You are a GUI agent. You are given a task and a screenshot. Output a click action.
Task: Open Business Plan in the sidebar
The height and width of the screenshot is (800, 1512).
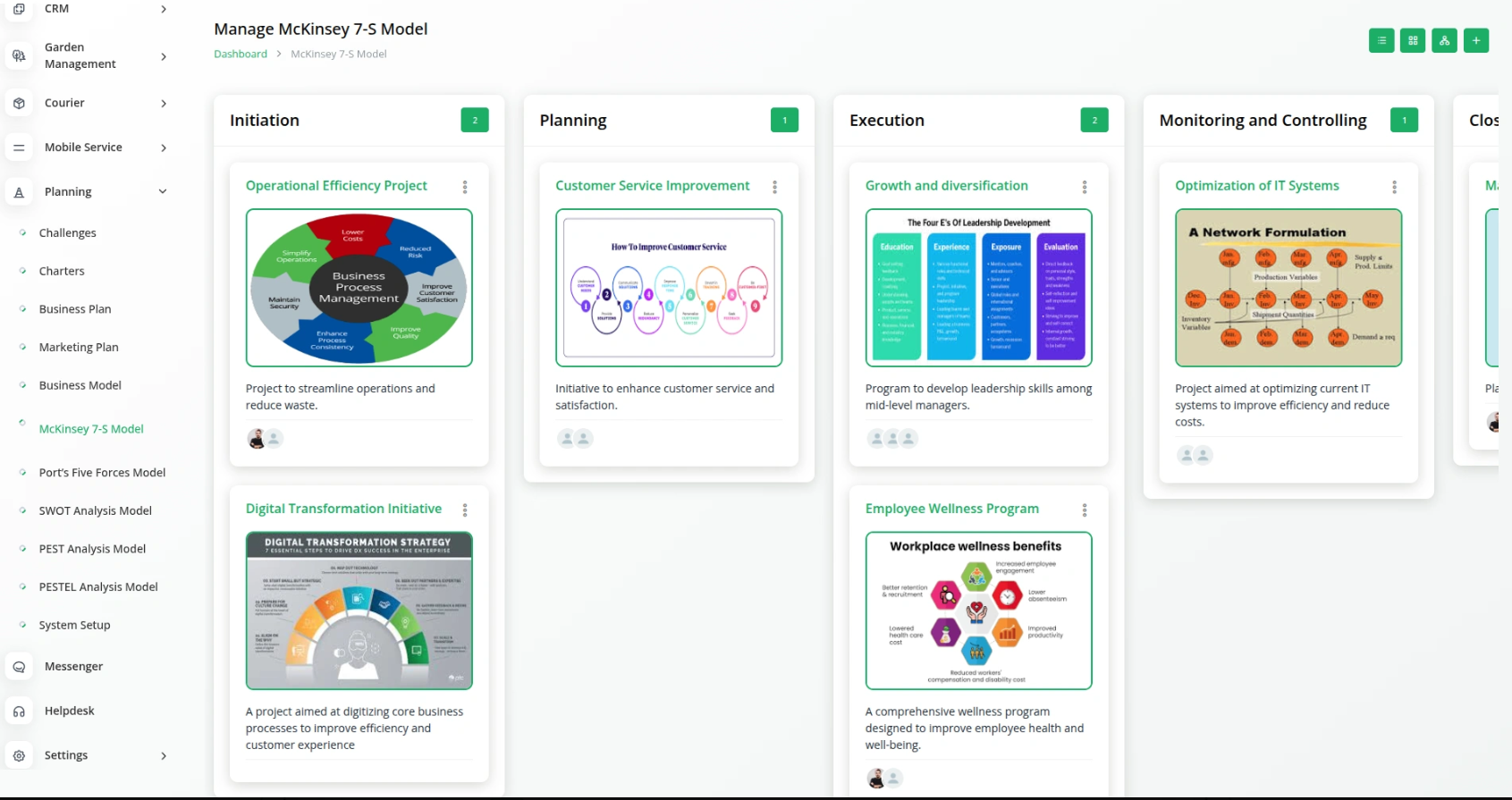pyautogui.click(x=75, y=309)
